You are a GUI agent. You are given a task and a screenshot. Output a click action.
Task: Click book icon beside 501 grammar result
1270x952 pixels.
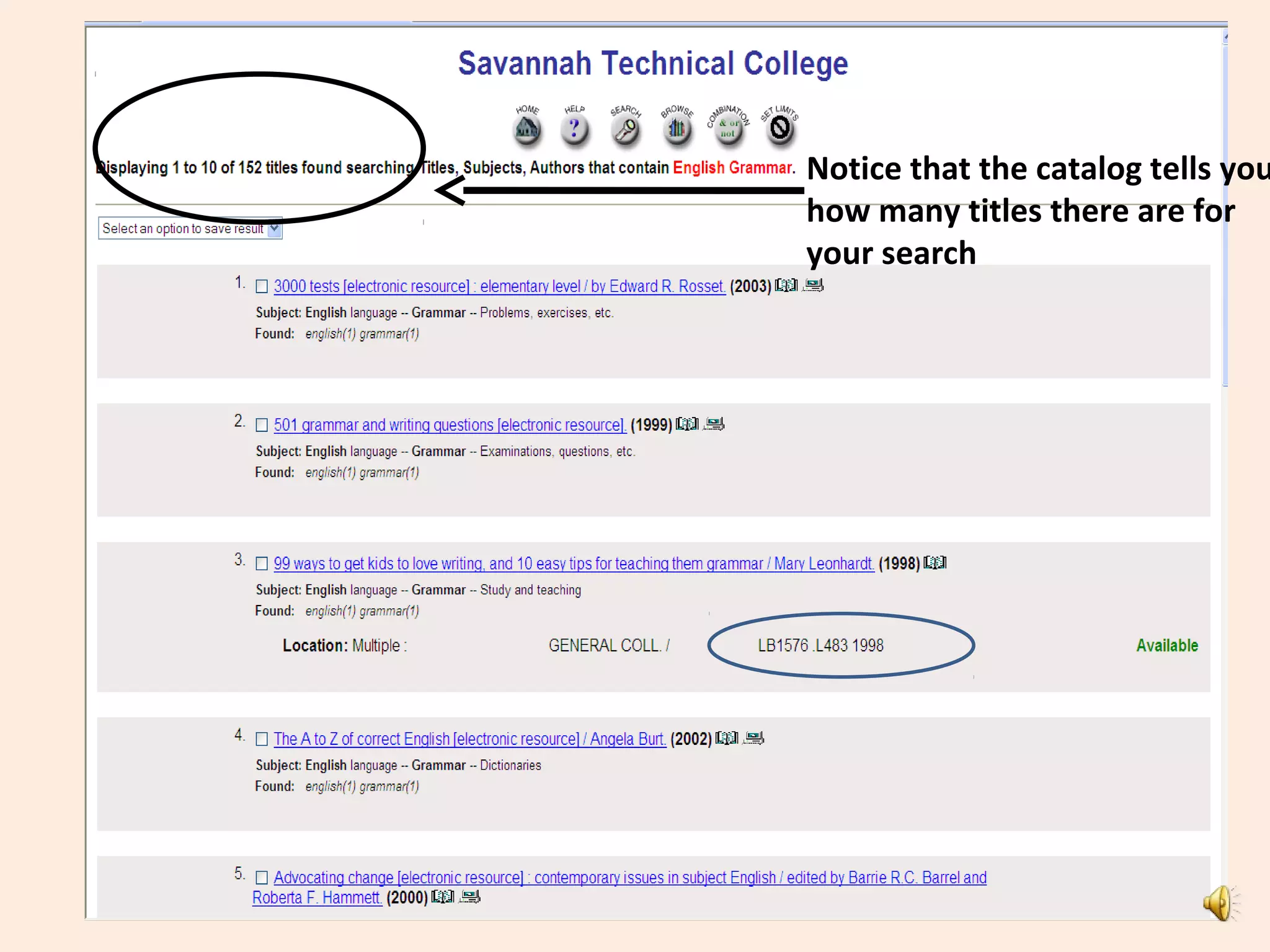687,424
